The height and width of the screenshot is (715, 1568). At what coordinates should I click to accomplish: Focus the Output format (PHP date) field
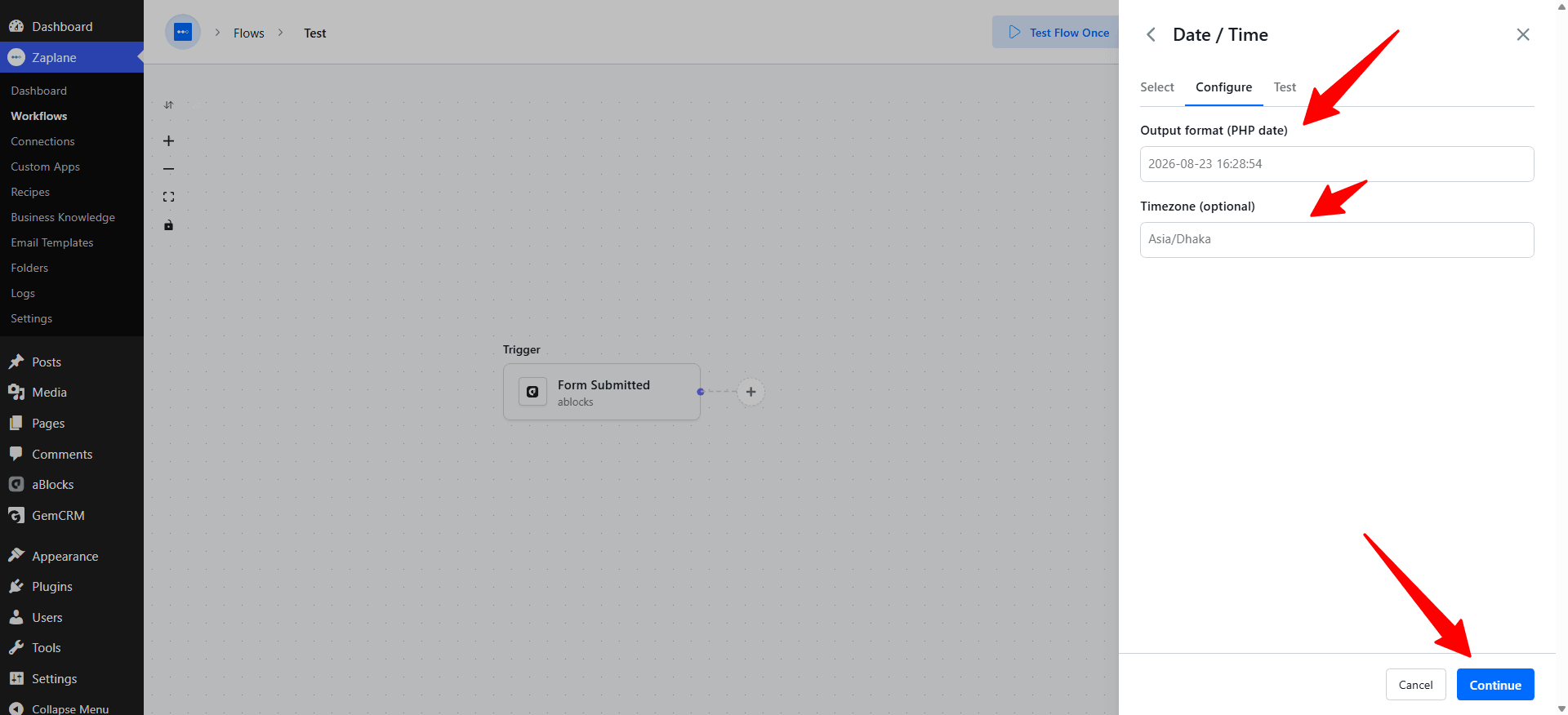[1337, 164]
